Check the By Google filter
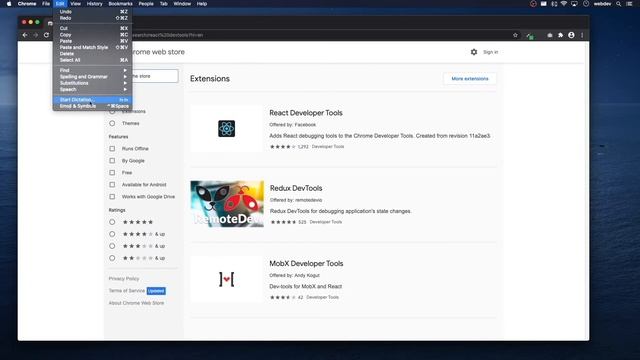The height and width of the screenshot is (360, 640). pos(112,160)
